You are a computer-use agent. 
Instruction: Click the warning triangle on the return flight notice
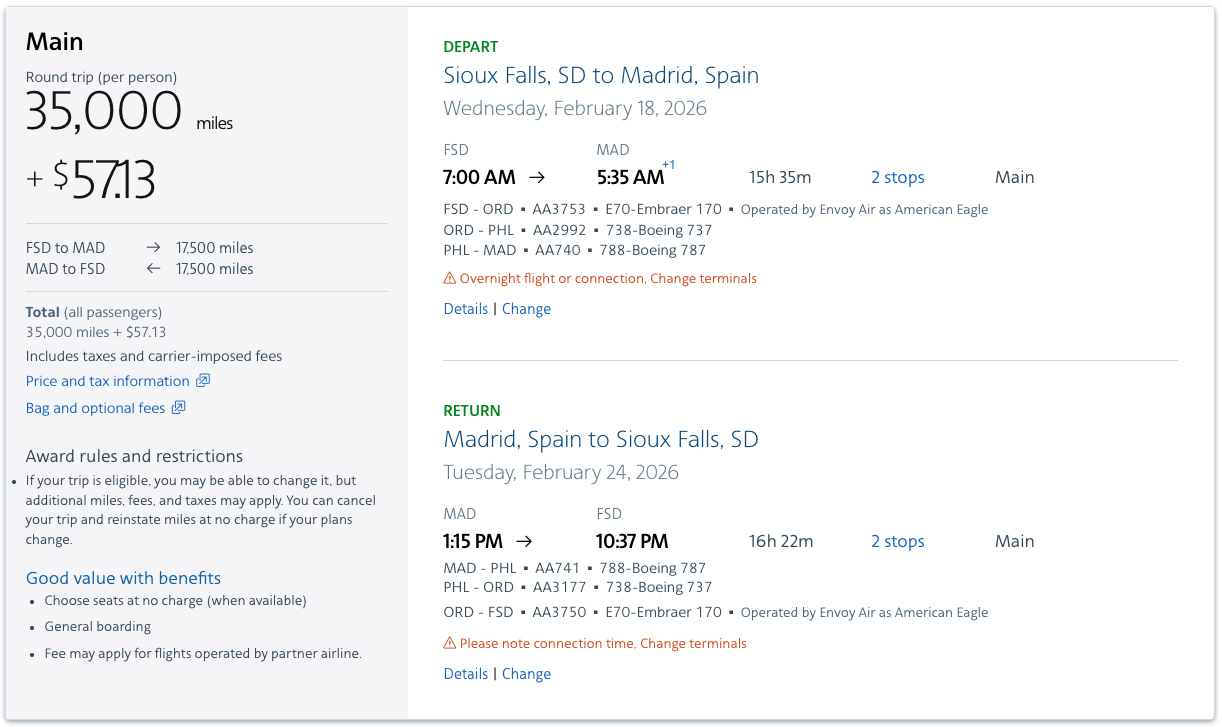click(447, 642)
